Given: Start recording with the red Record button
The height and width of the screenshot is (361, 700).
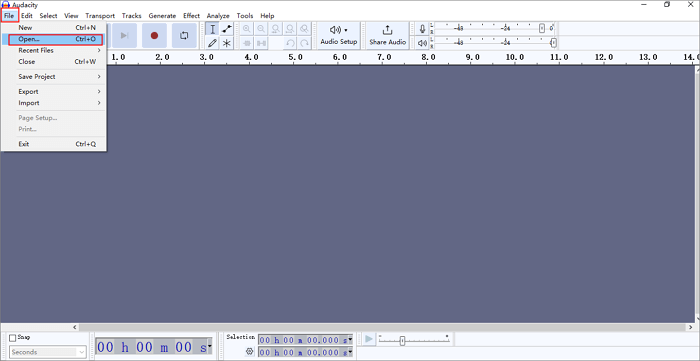Looking at the screenshot, I should coord(154,36).
